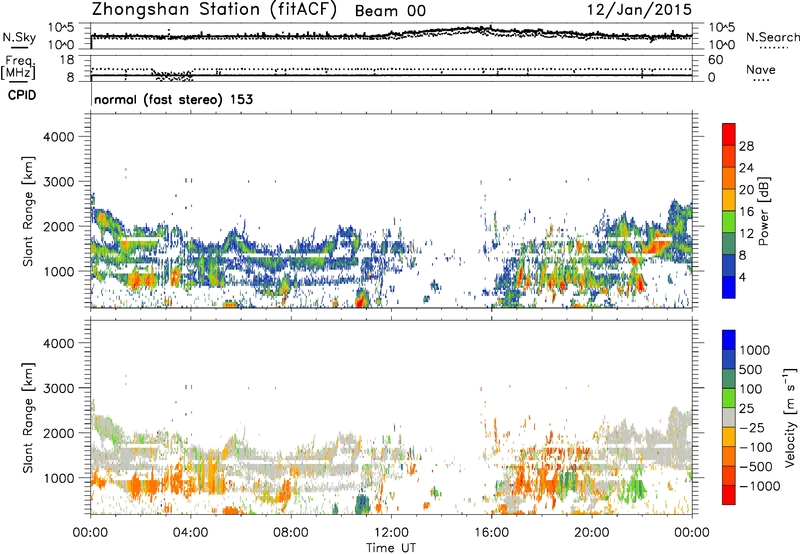Pick the power color band between 20 and 24
Screen dimensions: 800x554
click(729, 178)
